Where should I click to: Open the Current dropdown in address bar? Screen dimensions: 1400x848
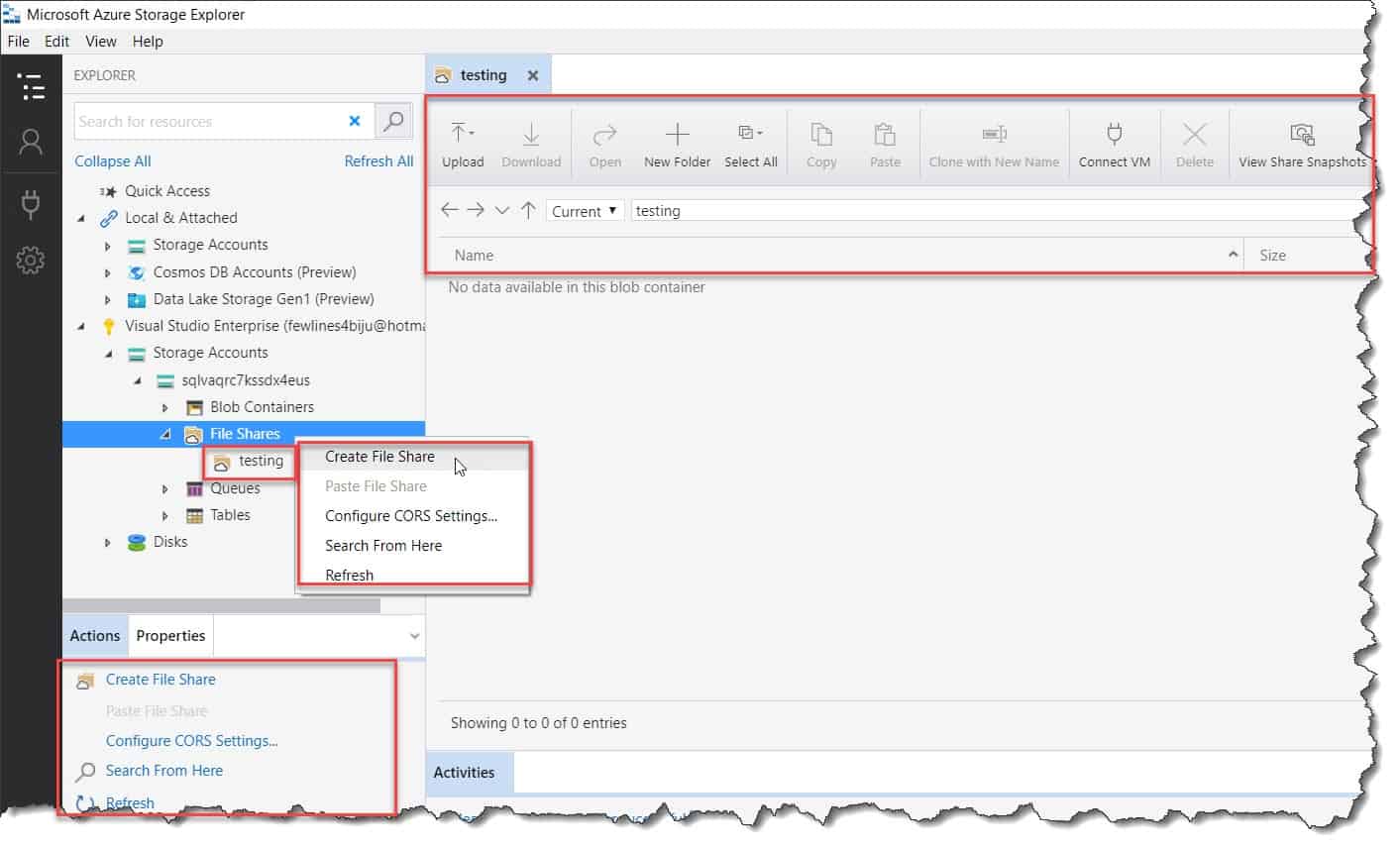click(x=585, y=211)
